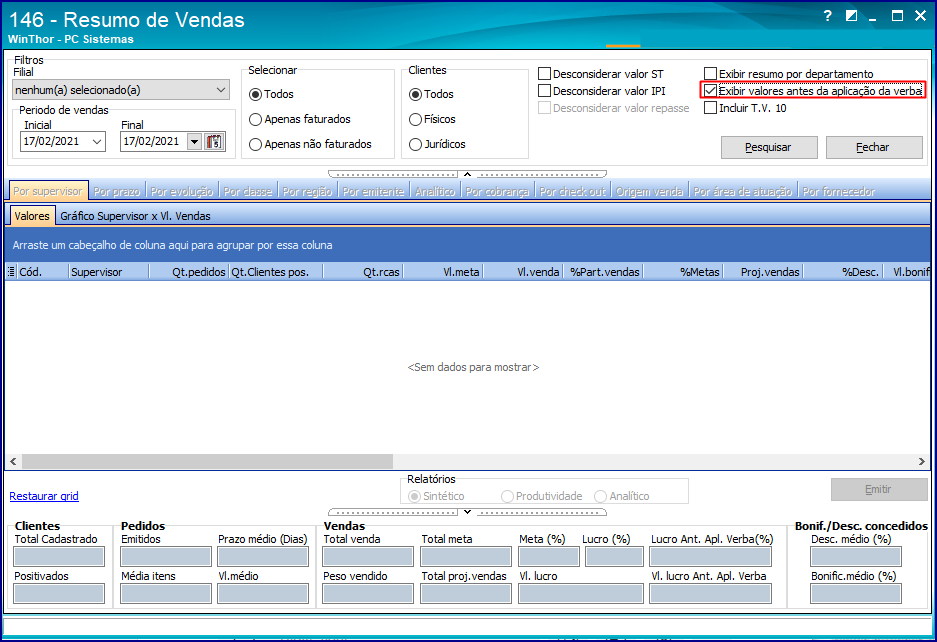Enable Desconsiderar valor IPI checkbox

(544, 91)
